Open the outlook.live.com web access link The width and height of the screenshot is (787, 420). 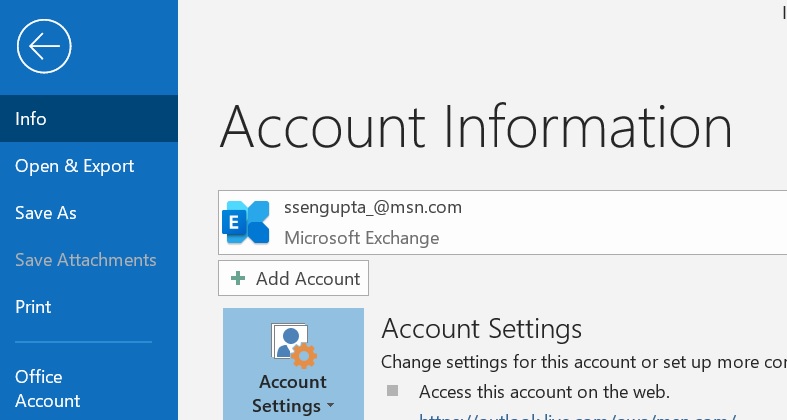coord(577,416)
